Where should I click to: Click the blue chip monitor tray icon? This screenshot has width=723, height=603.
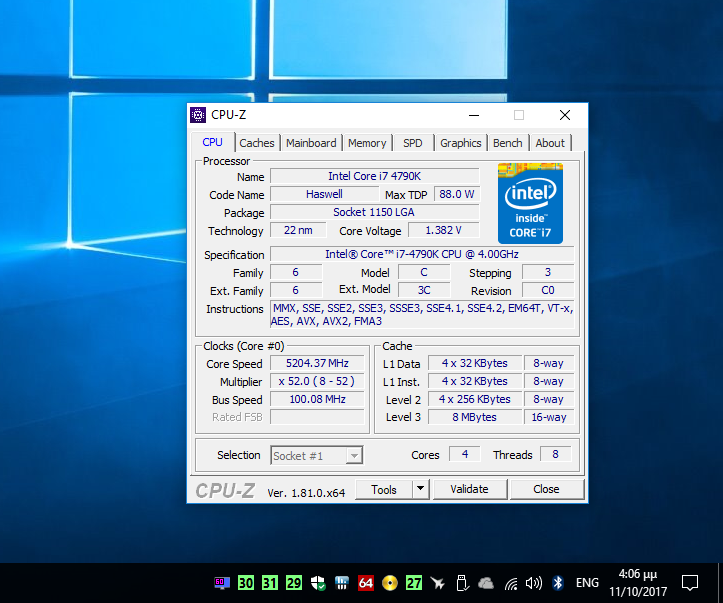342,583
